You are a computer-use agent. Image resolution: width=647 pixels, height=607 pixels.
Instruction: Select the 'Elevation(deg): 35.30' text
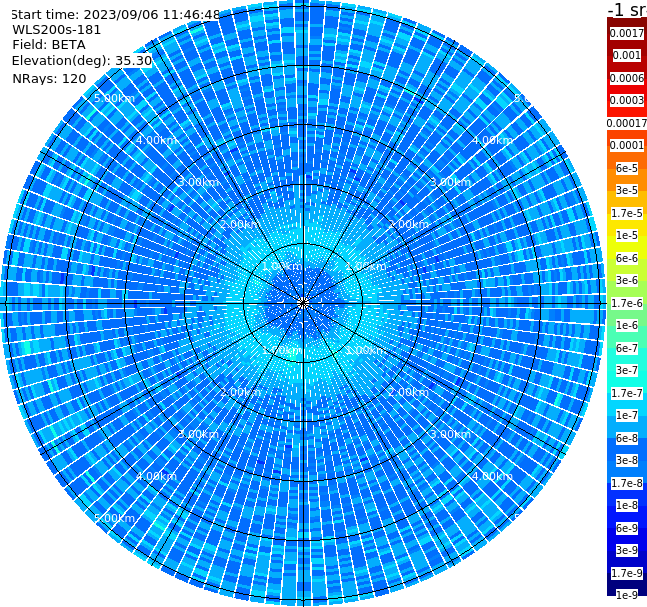pyautogui.click(x=82, y=61)
